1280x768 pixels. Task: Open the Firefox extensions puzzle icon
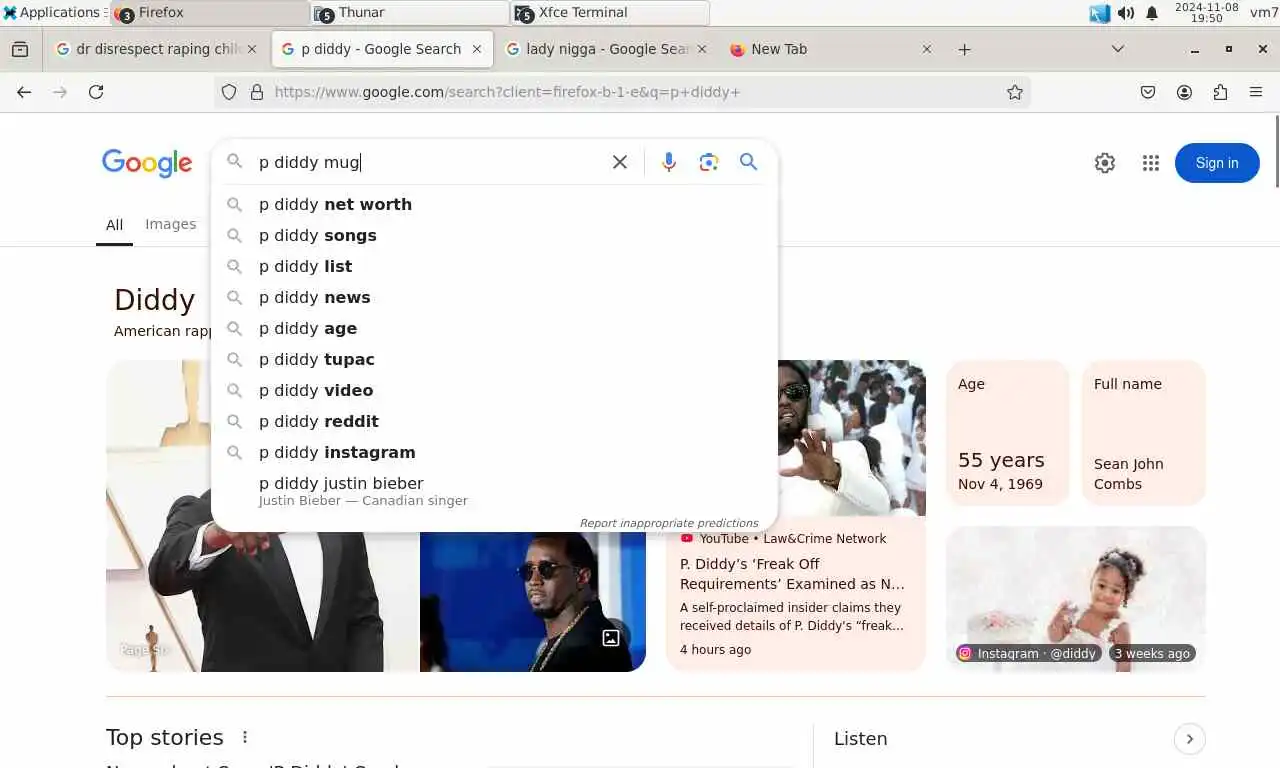pos(1220,92)
